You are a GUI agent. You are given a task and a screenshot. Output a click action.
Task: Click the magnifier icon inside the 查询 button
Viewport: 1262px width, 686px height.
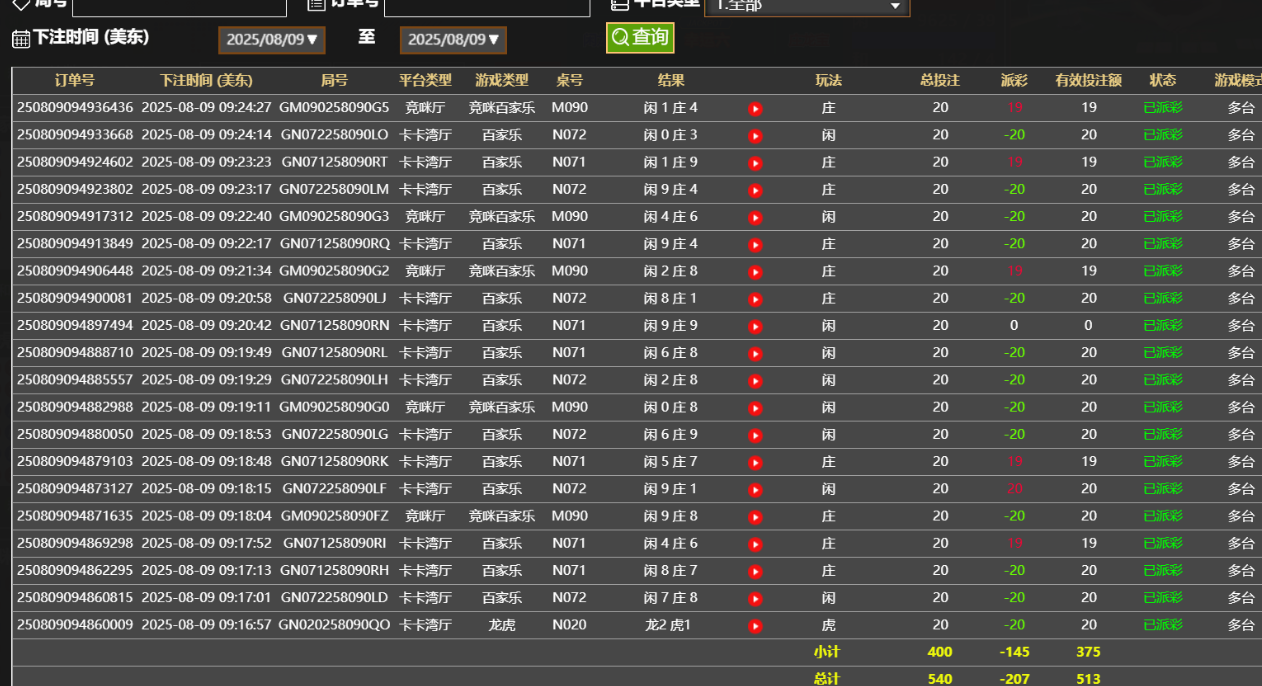point(620,37)
